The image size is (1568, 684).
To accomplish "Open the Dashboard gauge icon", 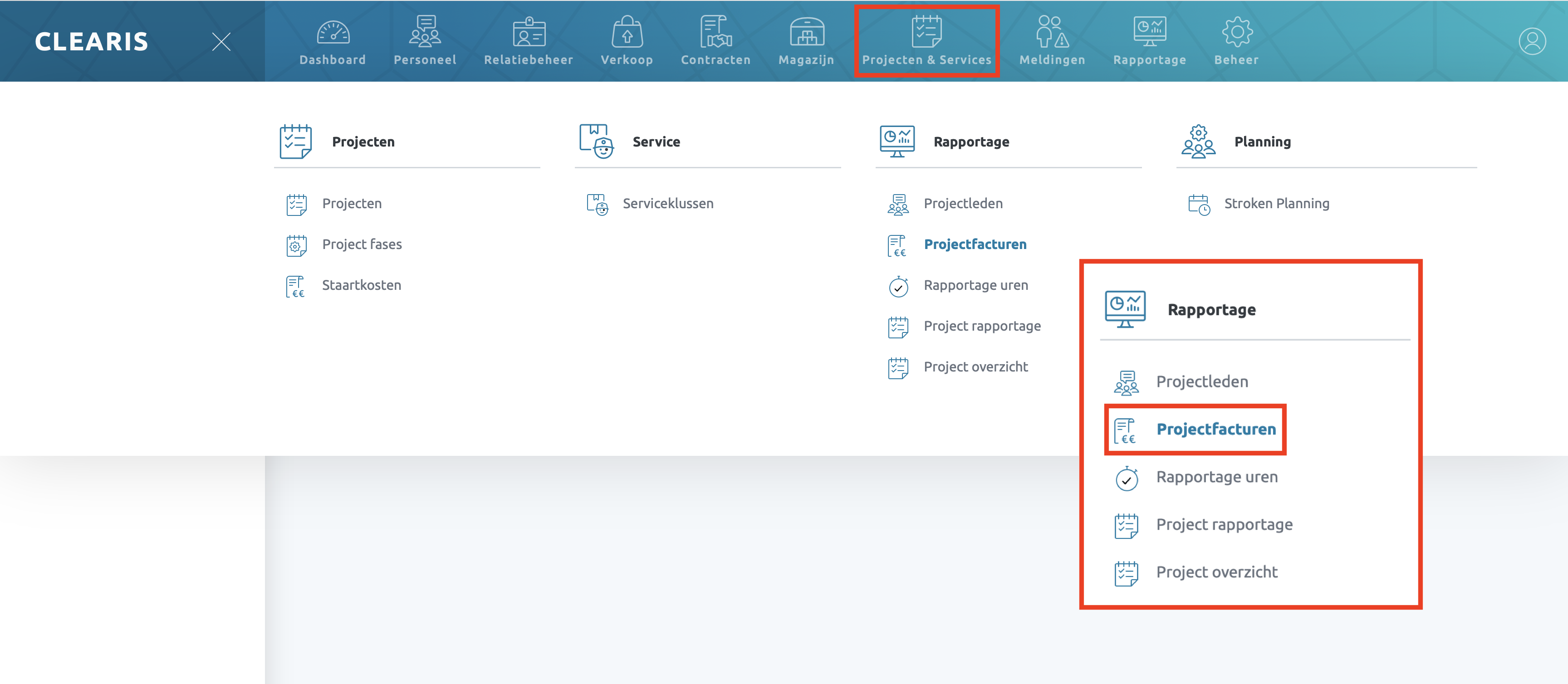I will point(333,32).
